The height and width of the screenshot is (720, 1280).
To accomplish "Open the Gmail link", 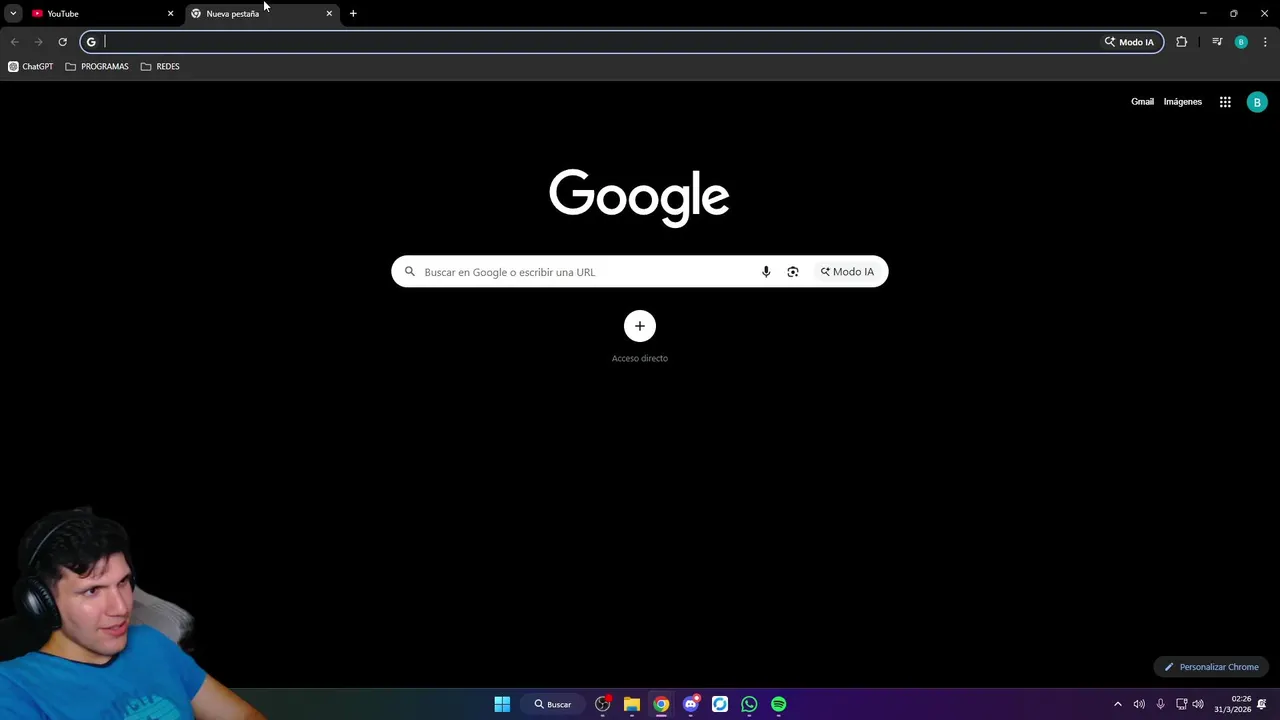I will (x=1142, y=102).
